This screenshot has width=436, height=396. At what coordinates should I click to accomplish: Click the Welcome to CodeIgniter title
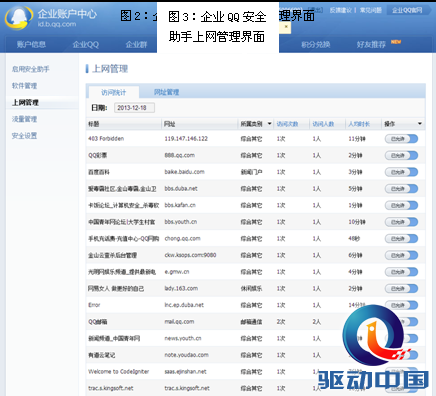click(x=119, y=372)
